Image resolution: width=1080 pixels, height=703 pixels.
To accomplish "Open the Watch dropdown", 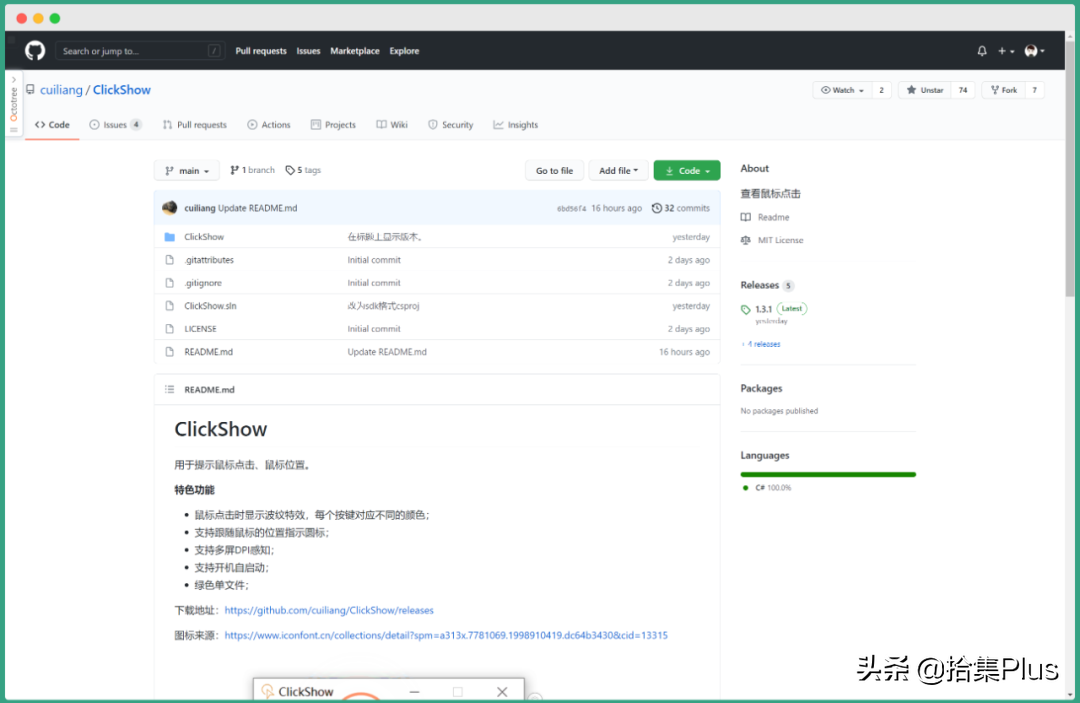I will [842, 90].
